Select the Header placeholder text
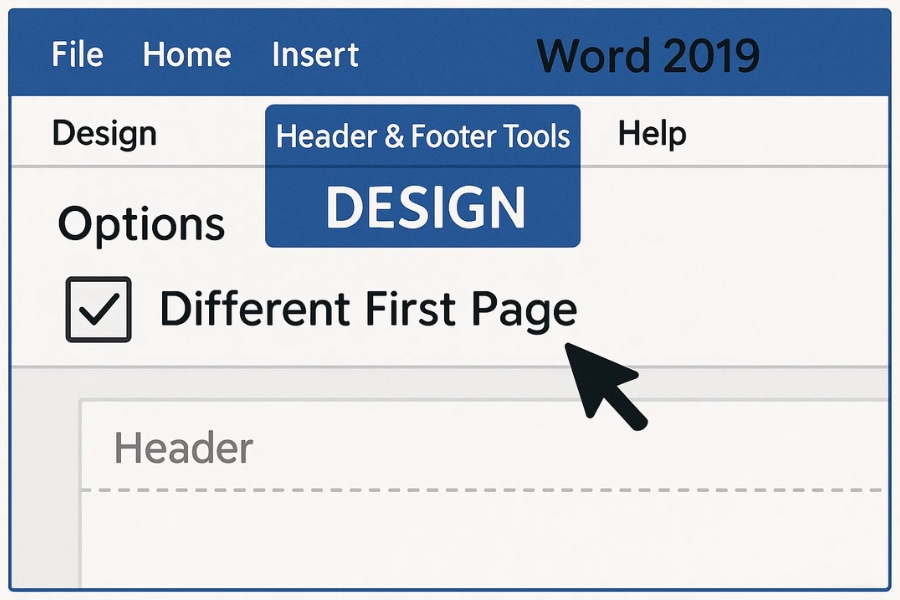This screenshot has height=600, width=900. (x=182, y=448)
